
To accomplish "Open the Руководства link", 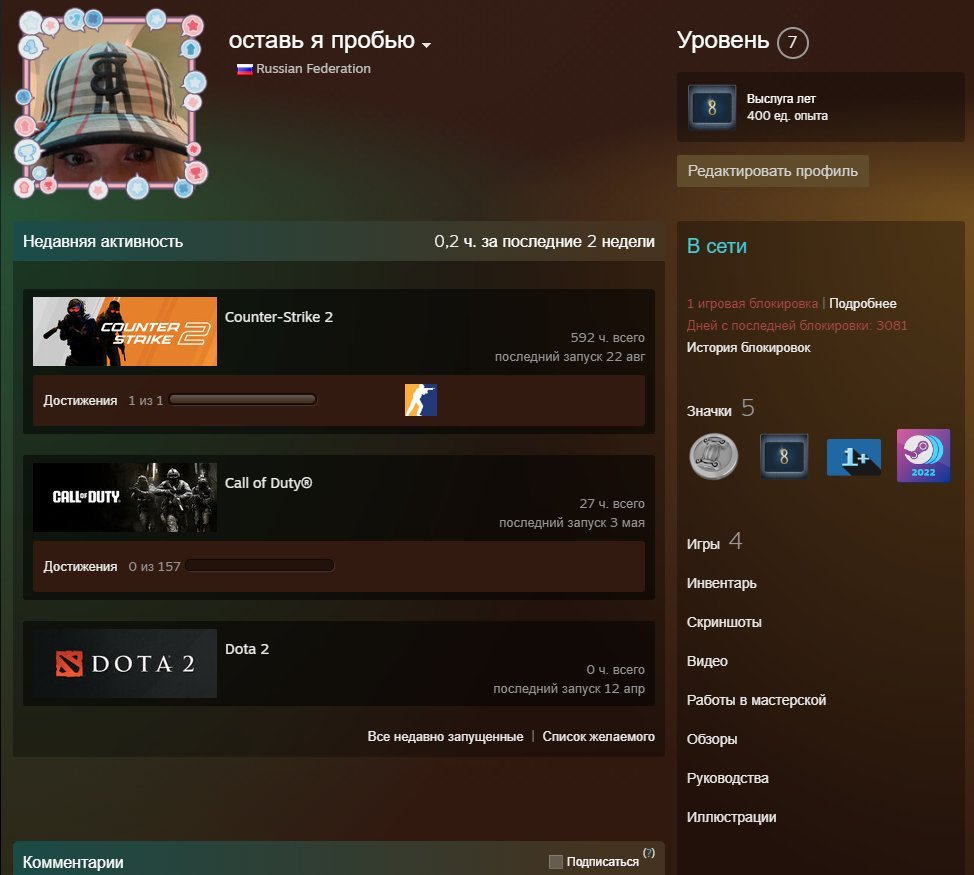I will coord(727,778).
